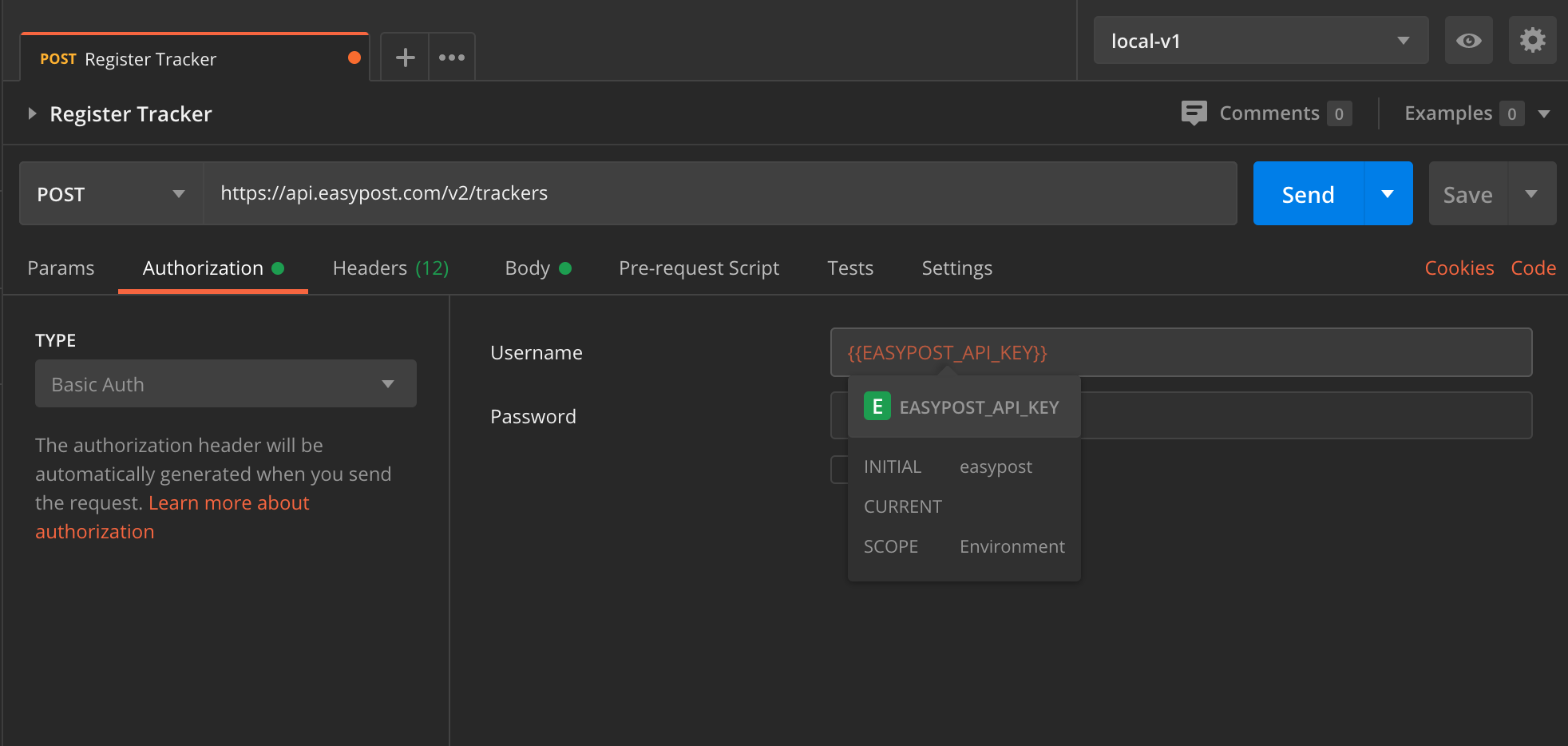1568x746 pixels.
Task: Collapse the Register Tracker section triangle
Action: (32, 113)
